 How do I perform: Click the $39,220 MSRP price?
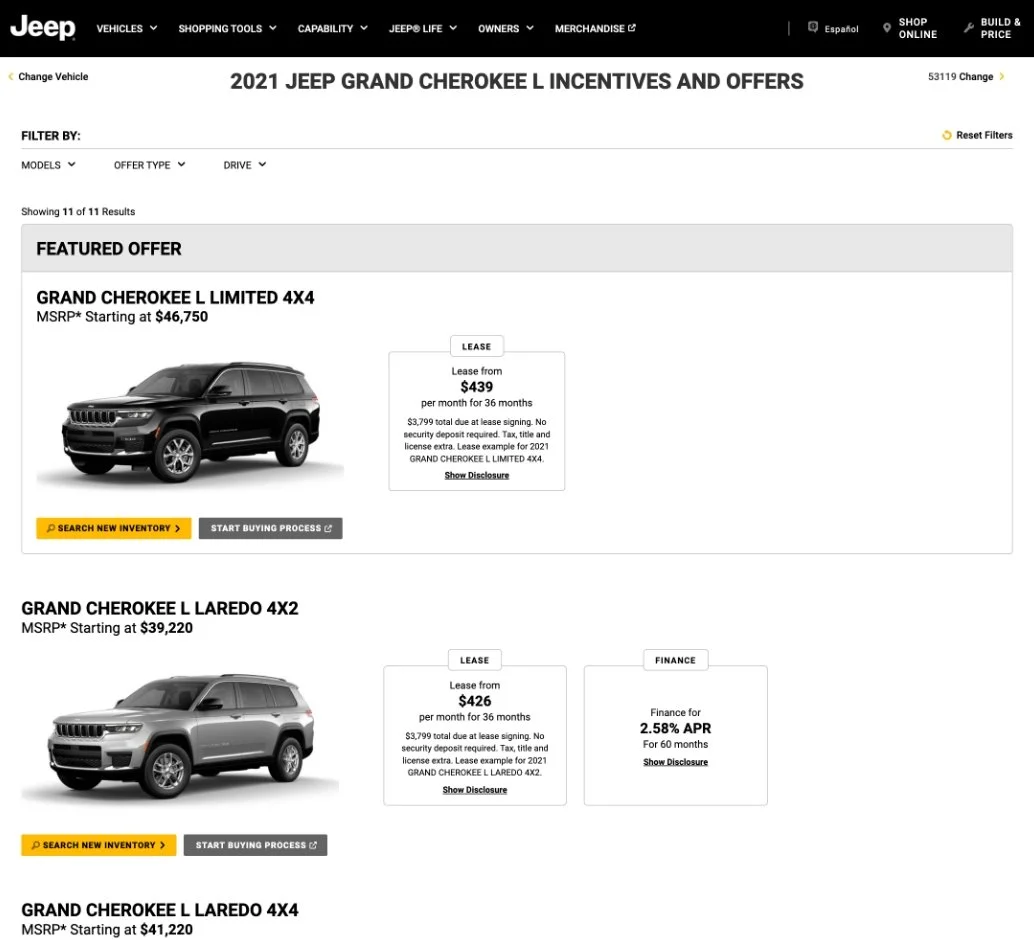166,628
